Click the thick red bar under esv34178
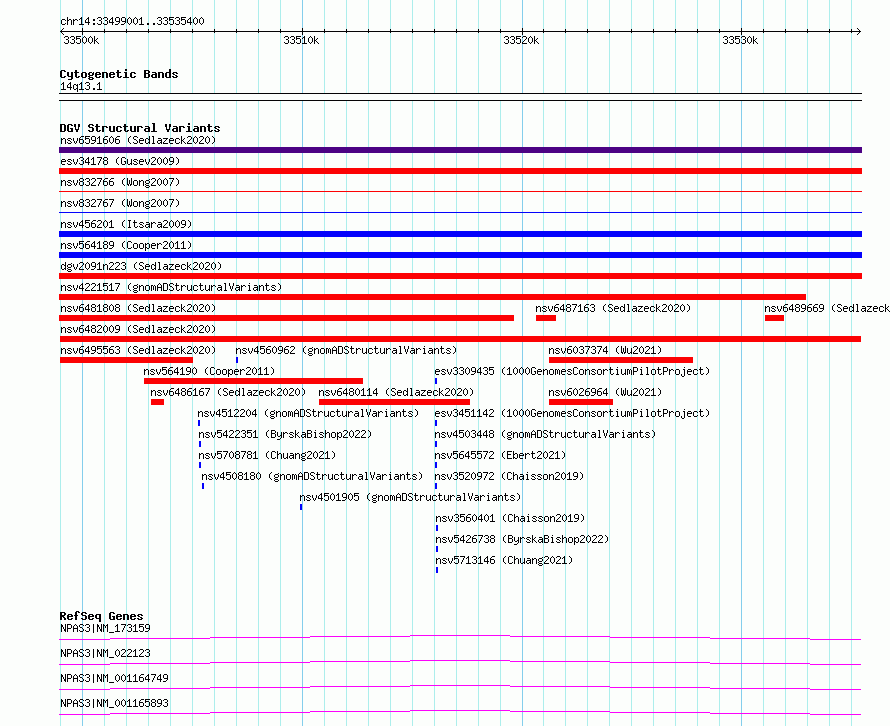 tap(460, 171)
